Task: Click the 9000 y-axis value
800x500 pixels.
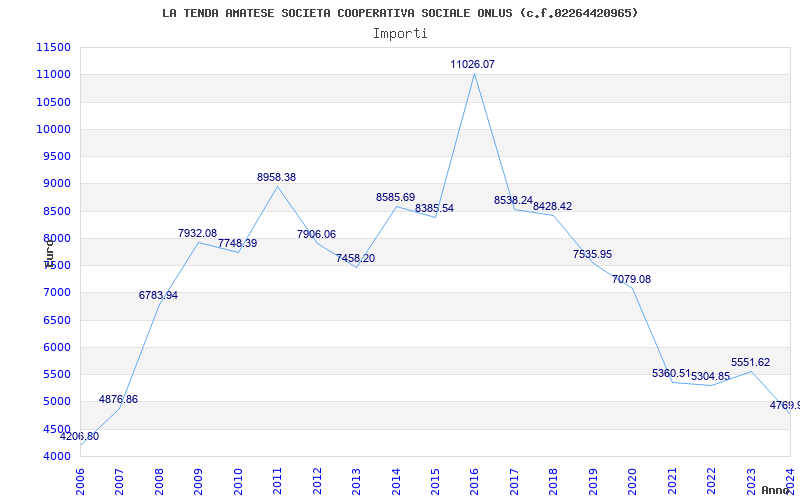Action: click(57, 184)
